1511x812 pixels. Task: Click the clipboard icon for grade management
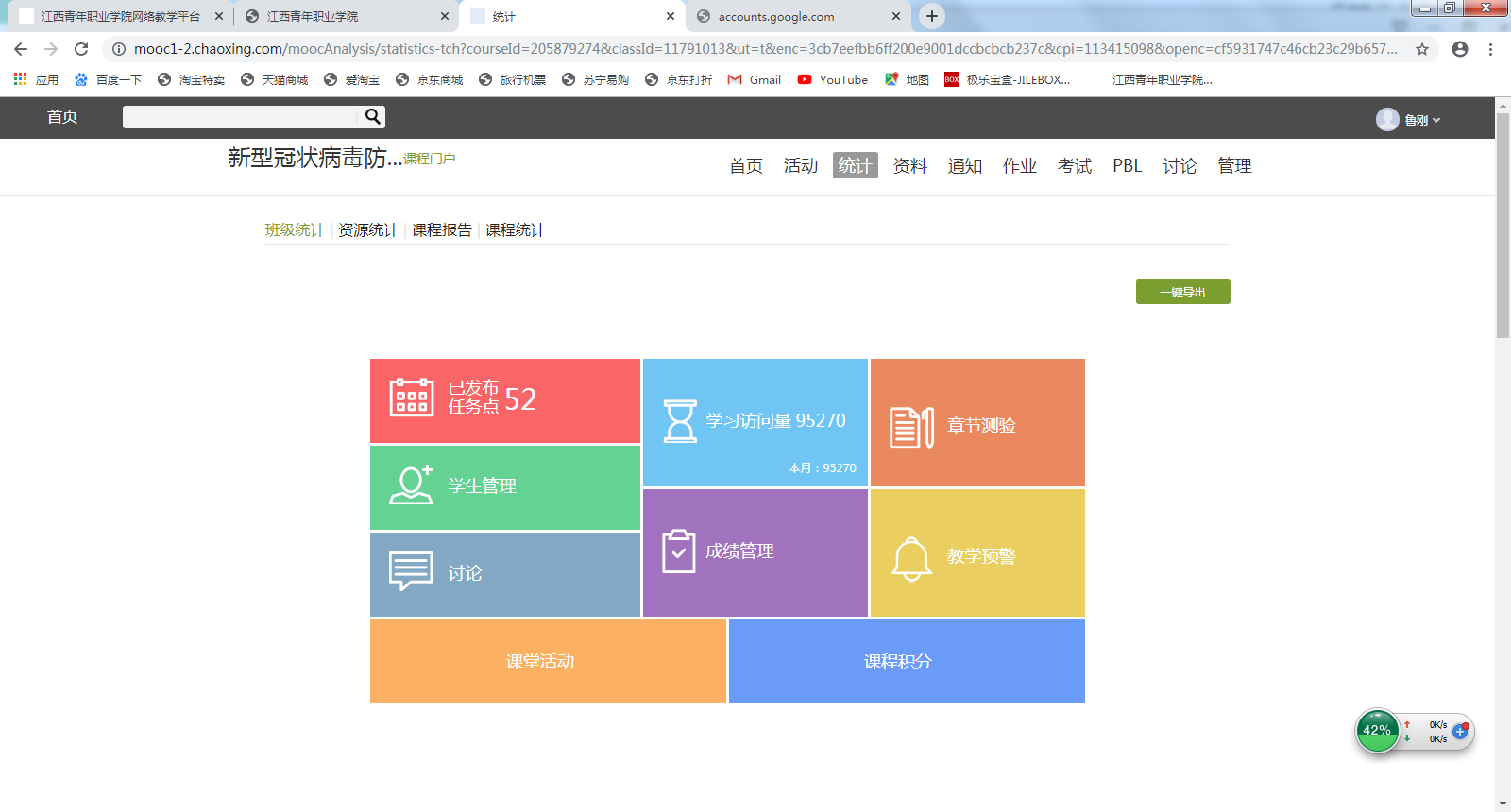[678, 551]
